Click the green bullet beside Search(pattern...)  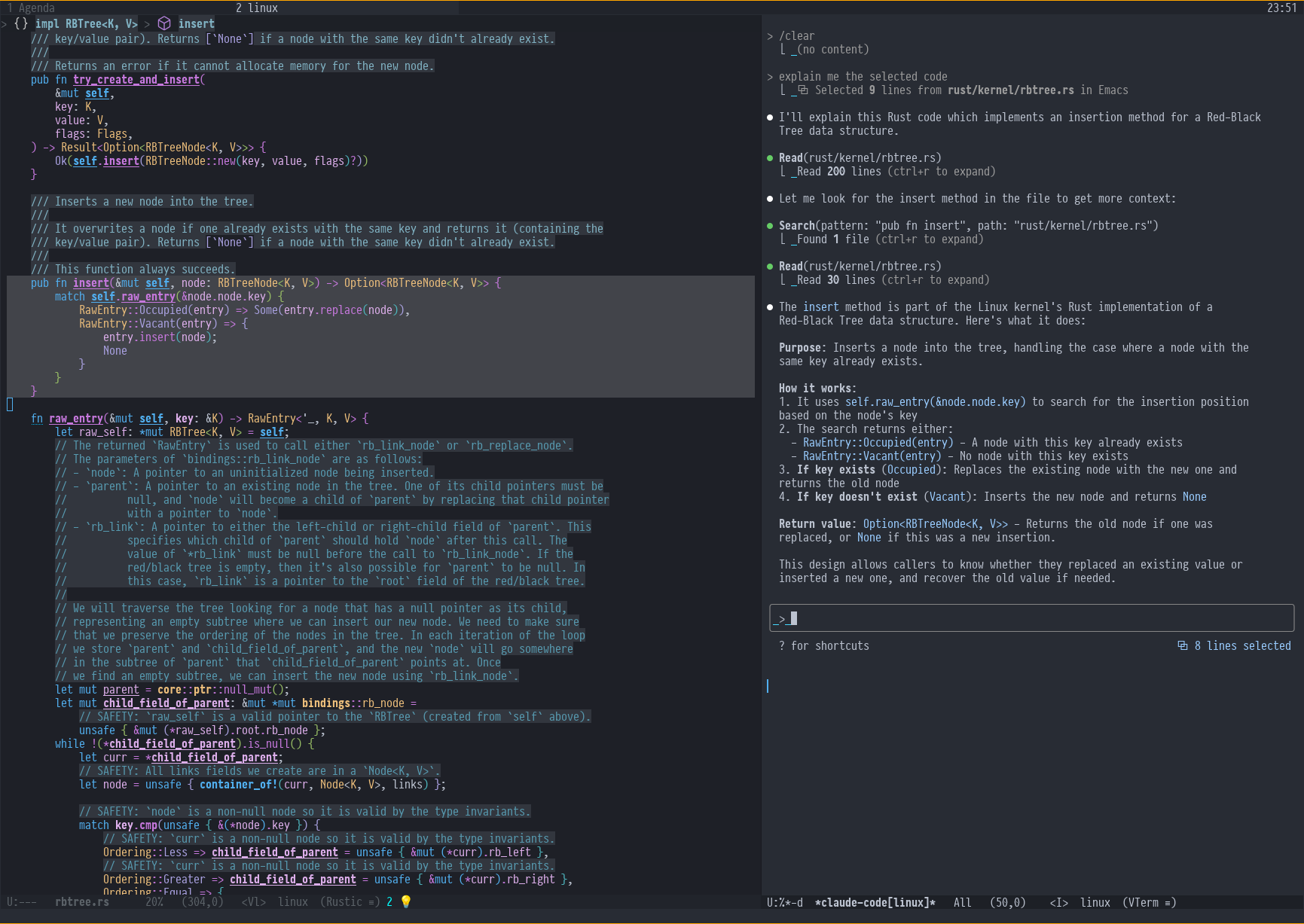pos(770,226)
